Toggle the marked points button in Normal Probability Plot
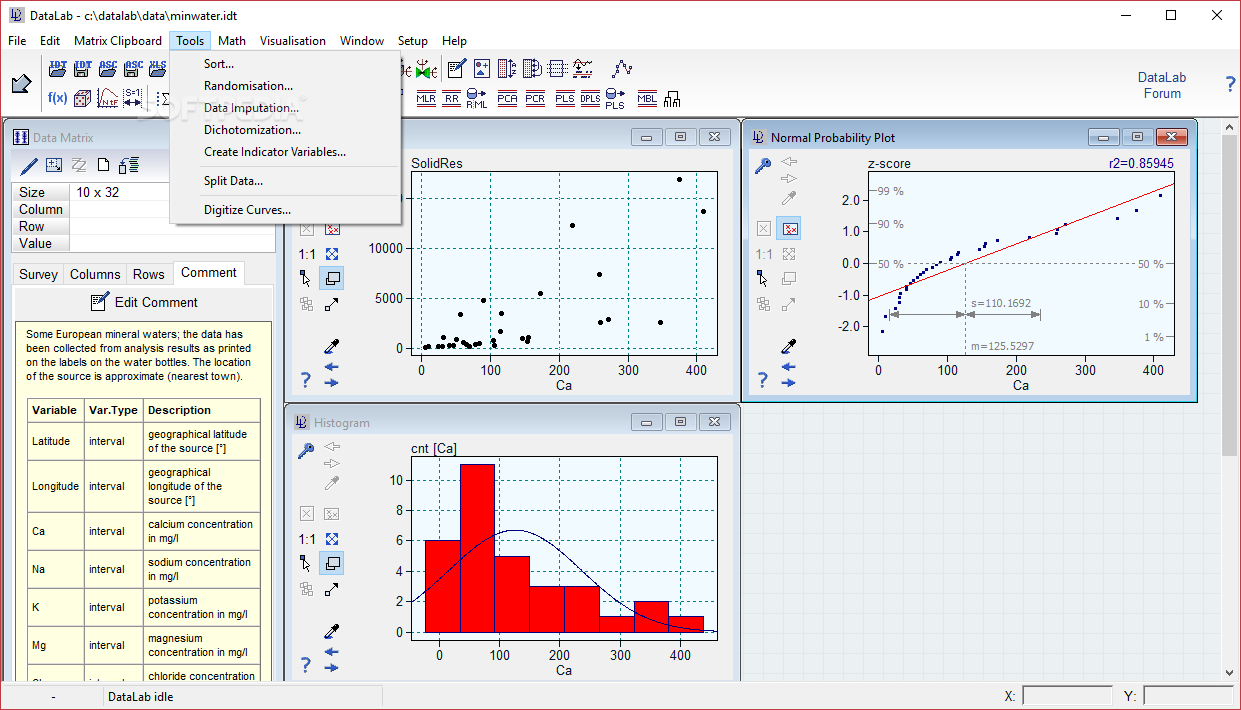 click(x=788, y=229)
